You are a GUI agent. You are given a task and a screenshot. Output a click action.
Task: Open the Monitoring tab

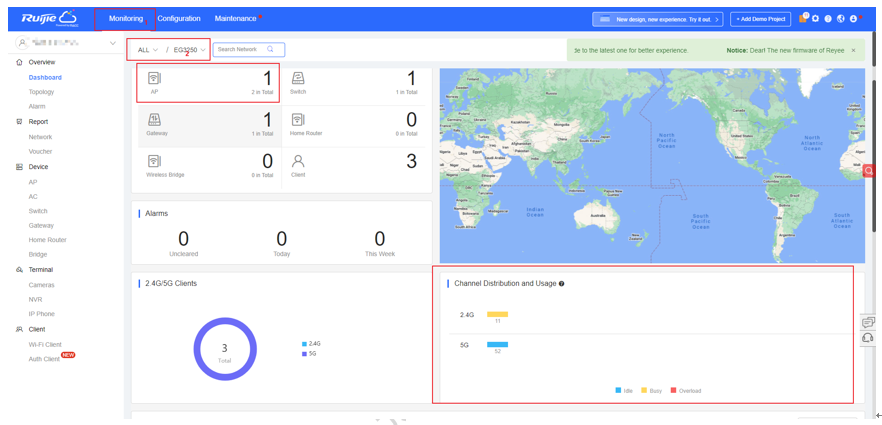coord(126,19)
